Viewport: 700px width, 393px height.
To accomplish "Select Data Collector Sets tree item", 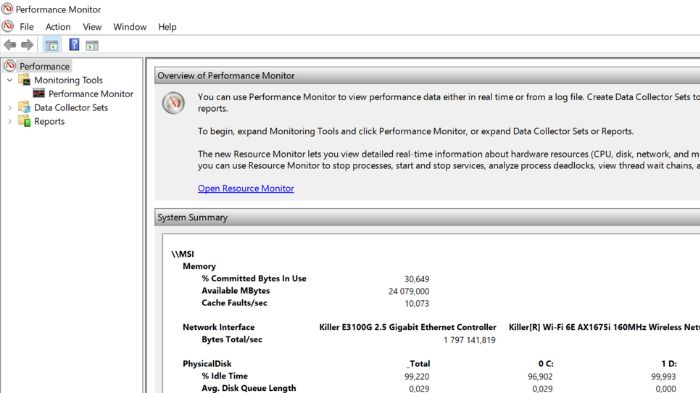I will click(x=71, y=108).
